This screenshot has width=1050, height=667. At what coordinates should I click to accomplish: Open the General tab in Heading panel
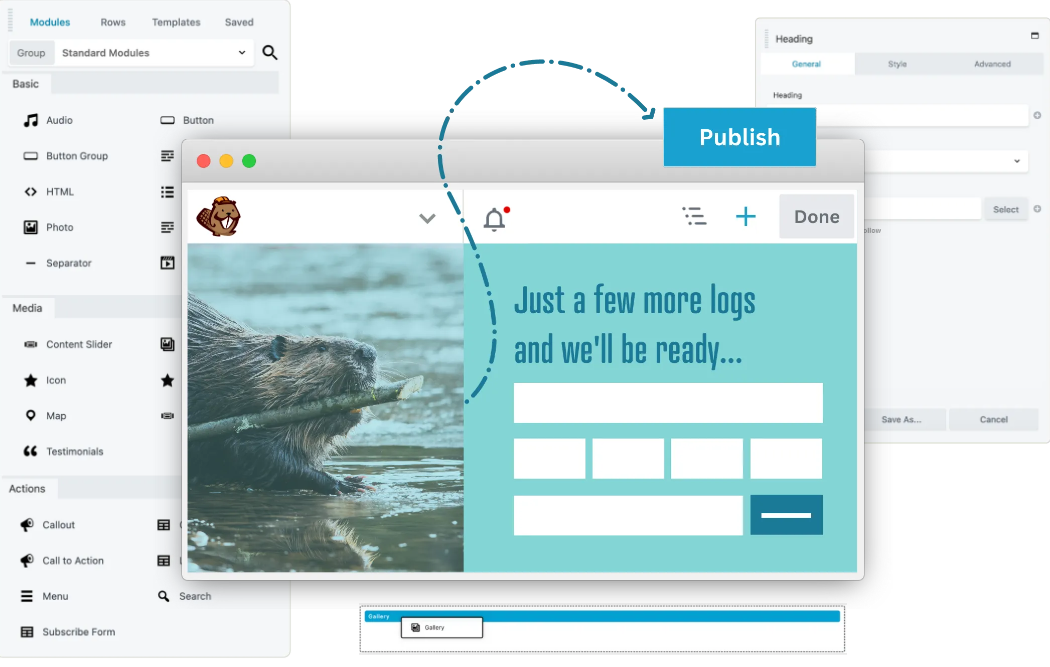click(806, 64)
